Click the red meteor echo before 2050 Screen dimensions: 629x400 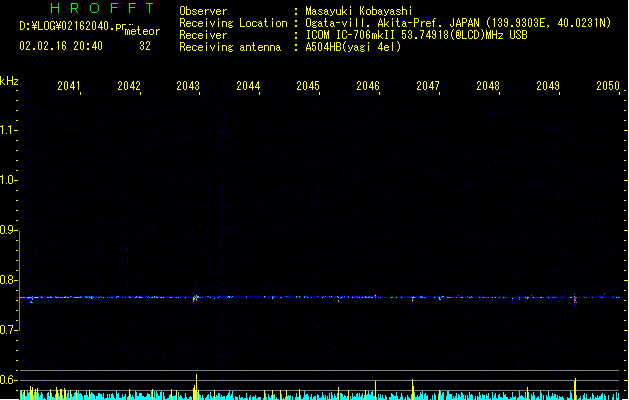[x=575, y=300]
